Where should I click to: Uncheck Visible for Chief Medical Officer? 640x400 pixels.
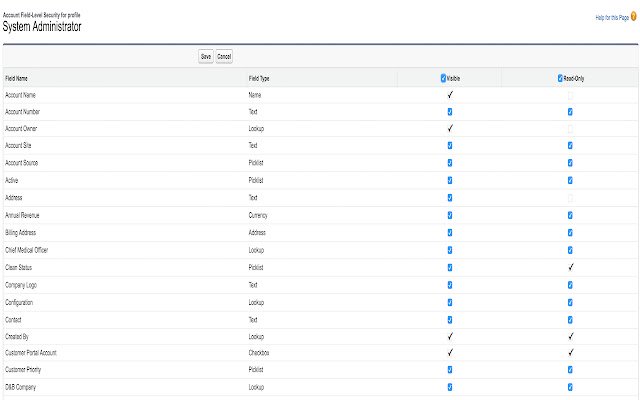pos(450,250)
